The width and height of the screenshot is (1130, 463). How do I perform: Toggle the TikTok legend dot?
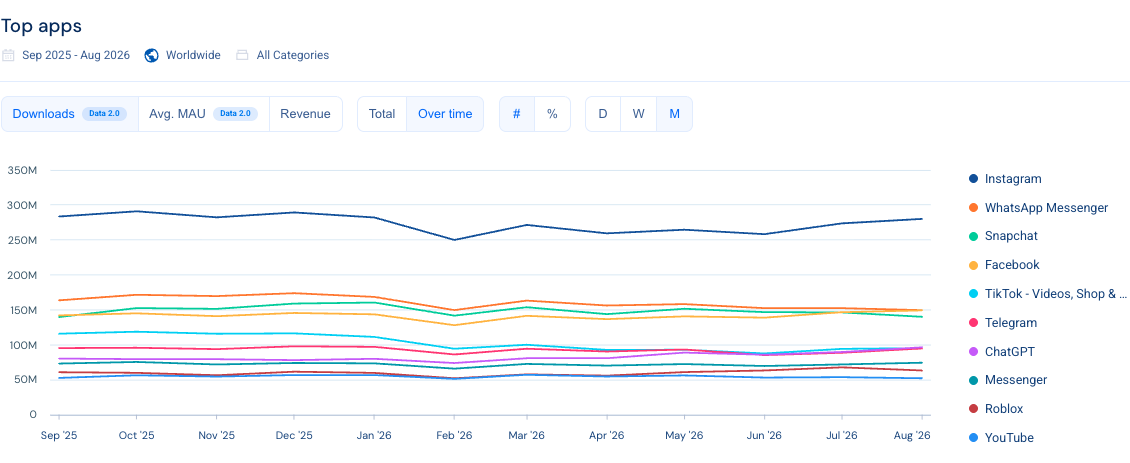(x=974, y=294)
